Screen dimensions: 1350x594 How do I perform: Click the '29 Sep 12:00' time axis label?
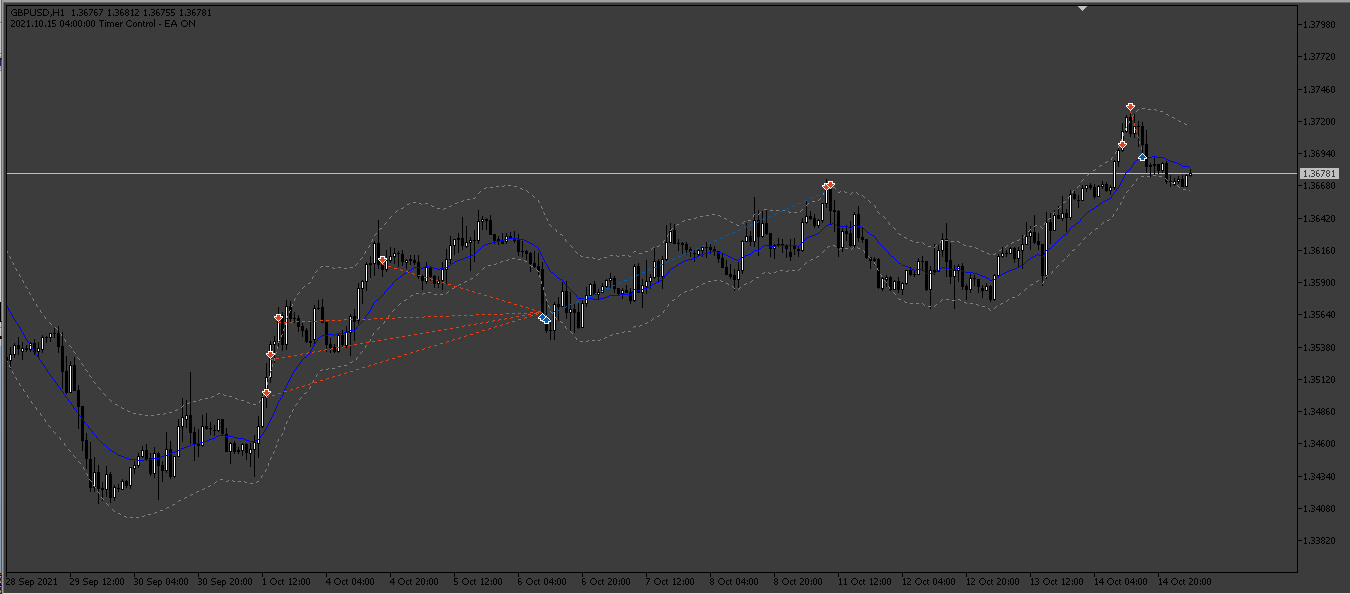[97, 581]
